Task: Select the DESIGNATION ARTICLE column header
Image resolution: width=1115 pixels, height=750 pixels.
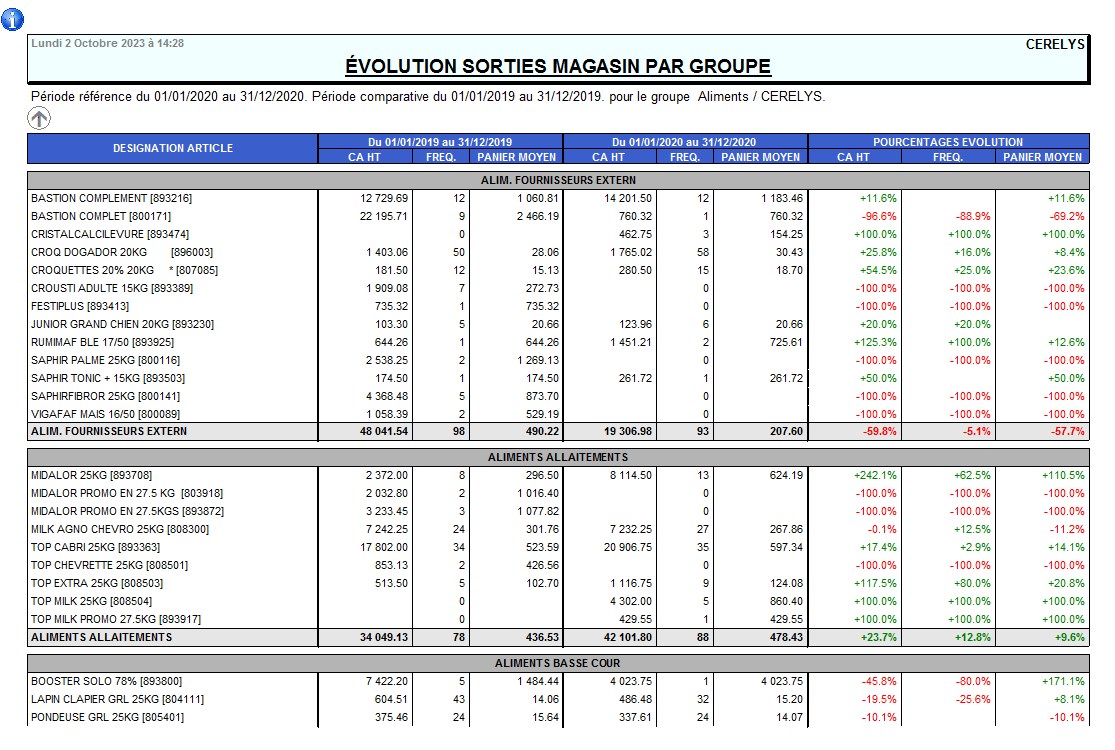Action: click(173, 149)
